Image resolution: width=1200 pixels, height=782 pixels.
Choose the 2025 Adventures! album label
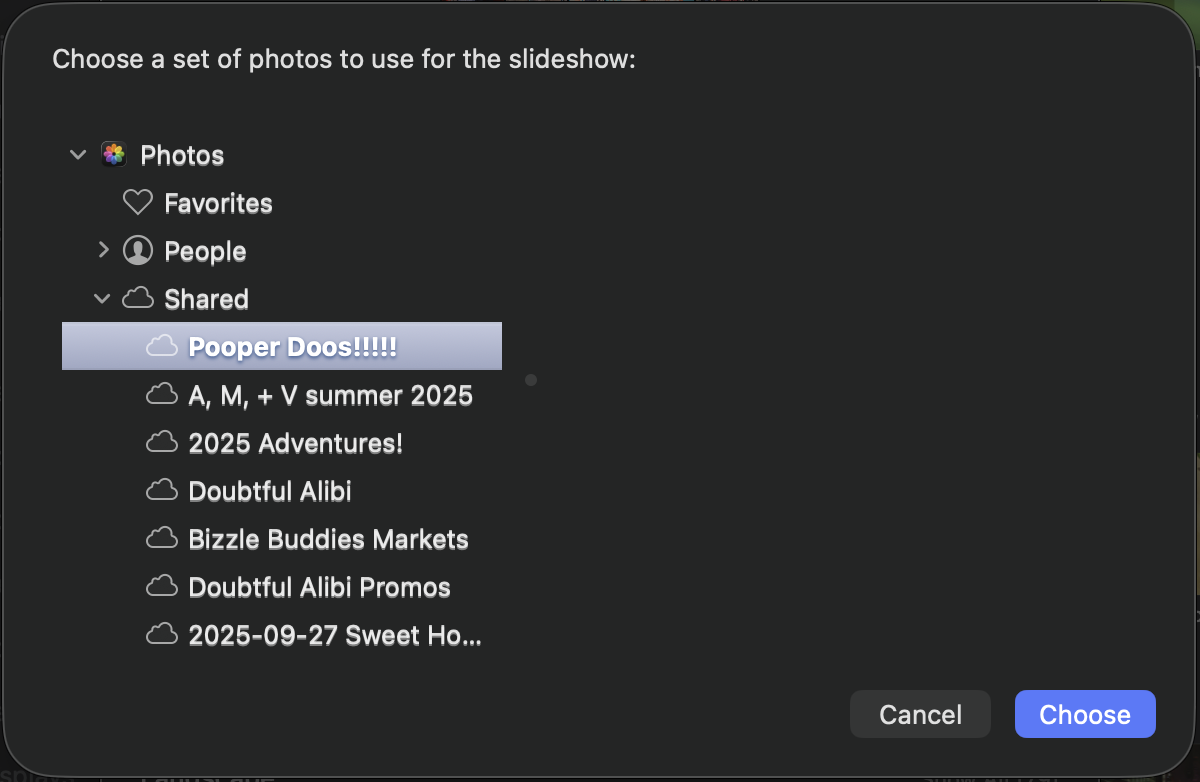point(295,443)
